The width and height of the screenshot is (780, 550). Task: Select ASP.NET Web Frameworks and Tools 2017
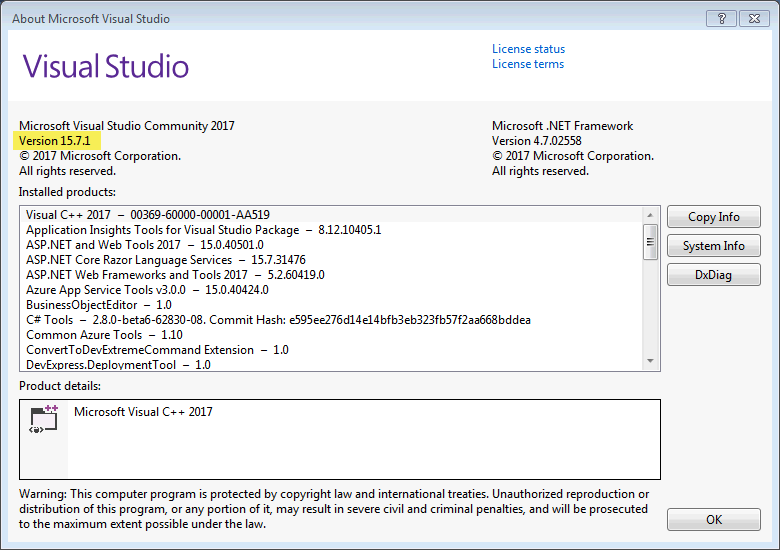tap(333, 275)
